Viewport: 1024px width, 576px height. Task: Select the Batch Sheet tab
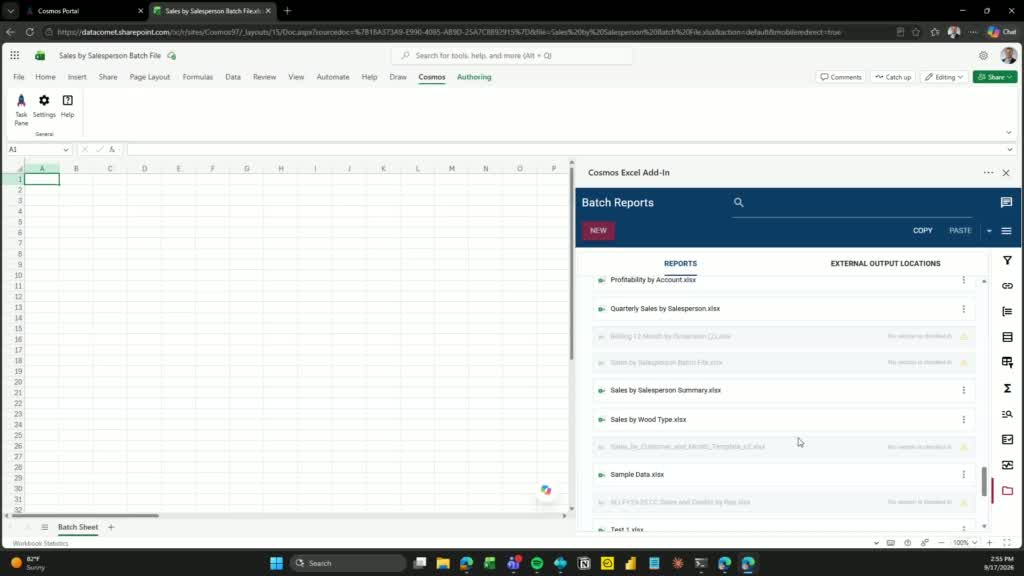[78, 527]
